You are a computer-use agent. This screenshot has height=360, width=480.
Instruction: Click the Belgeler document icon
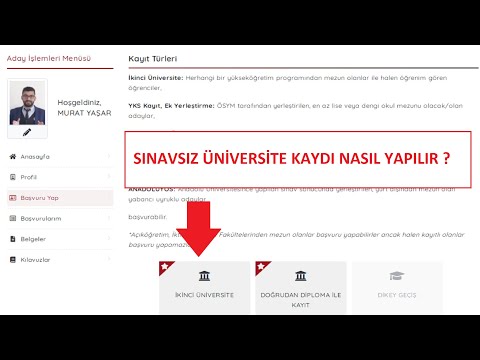pyautogui.click(x=13, y=239)
